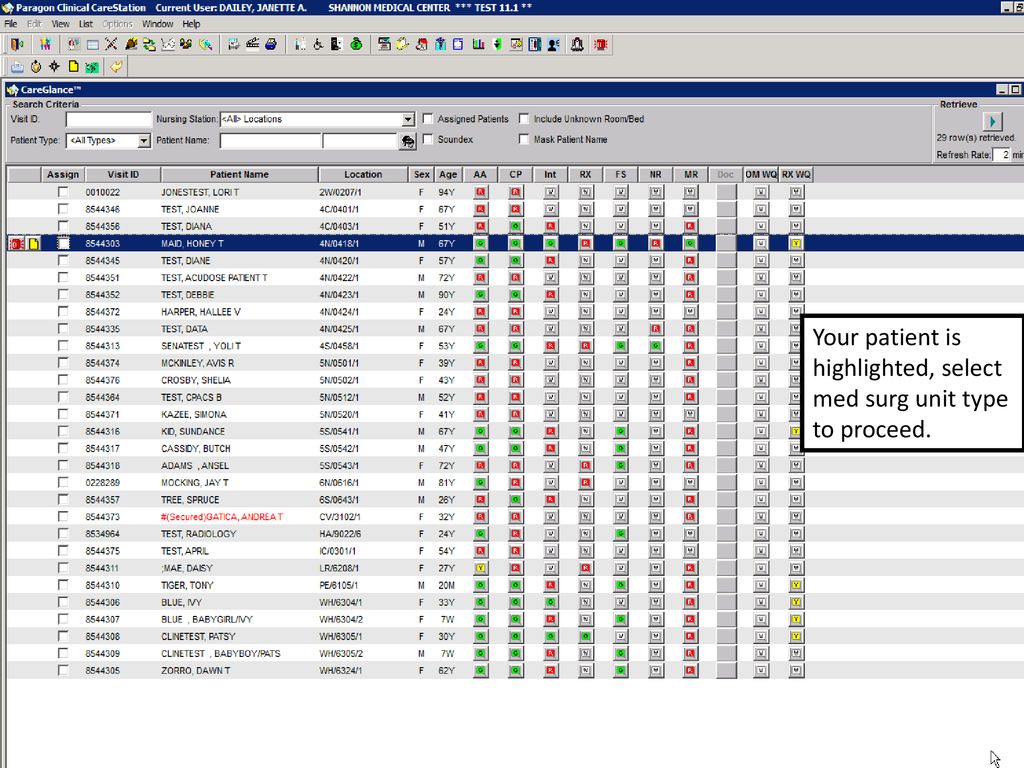Click the line graph toolbar icon
The image size is (1024, 768).
[168, 44]
